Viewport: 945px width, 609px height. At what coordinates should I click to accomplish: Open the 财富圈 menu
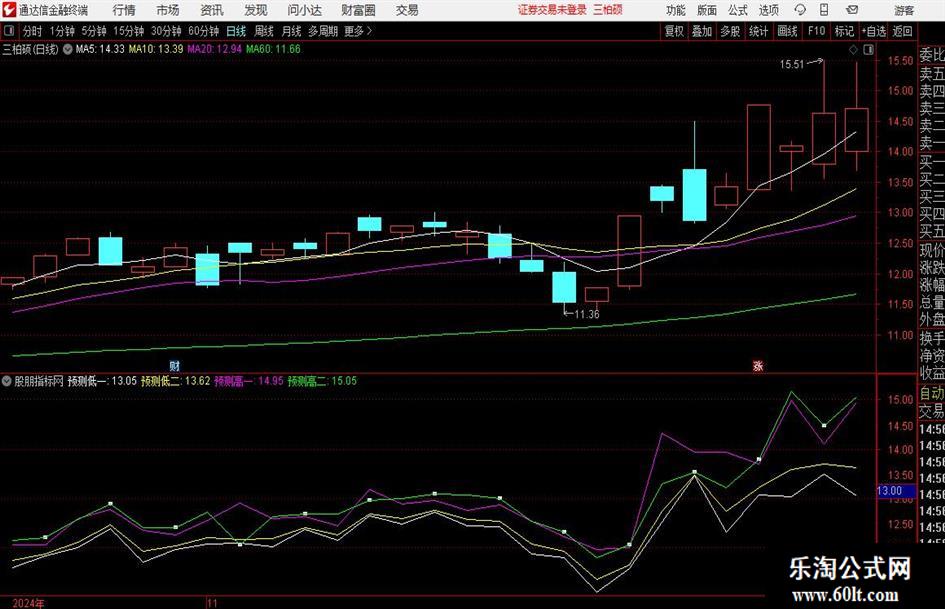point(358,10)
